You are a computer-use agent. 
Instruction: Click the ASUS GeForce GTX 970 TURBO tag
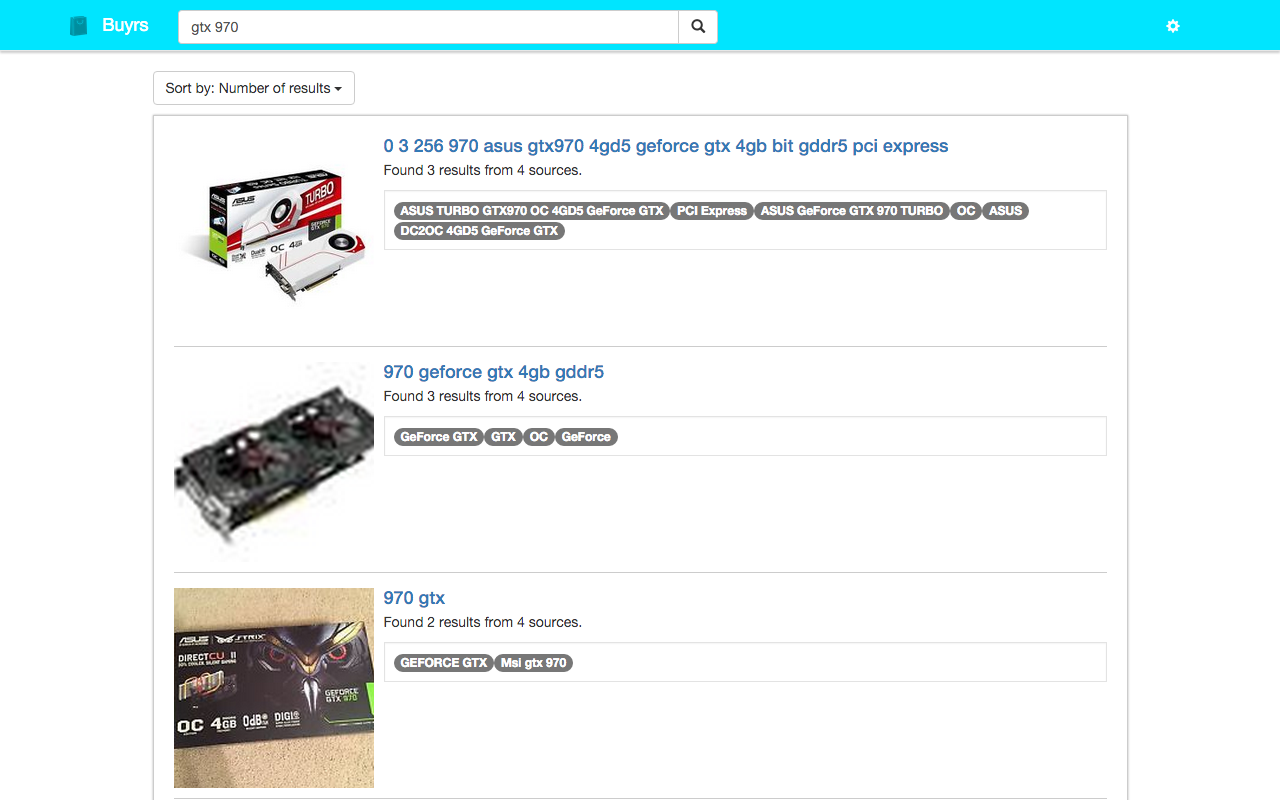pyautogui.click(x=852, y=211)
